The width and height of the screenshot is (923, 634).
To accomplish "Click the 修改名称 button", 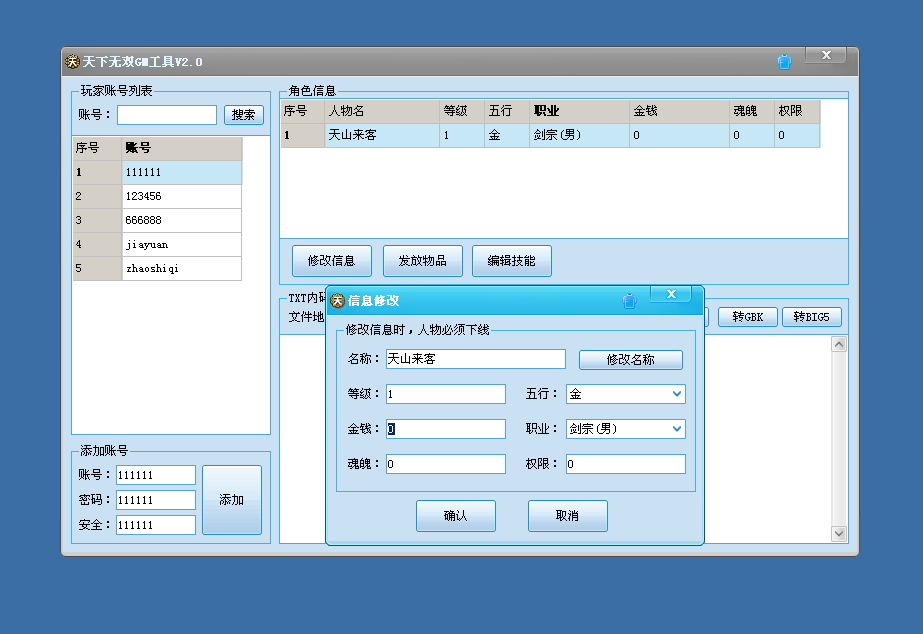I will click(630, 360).
